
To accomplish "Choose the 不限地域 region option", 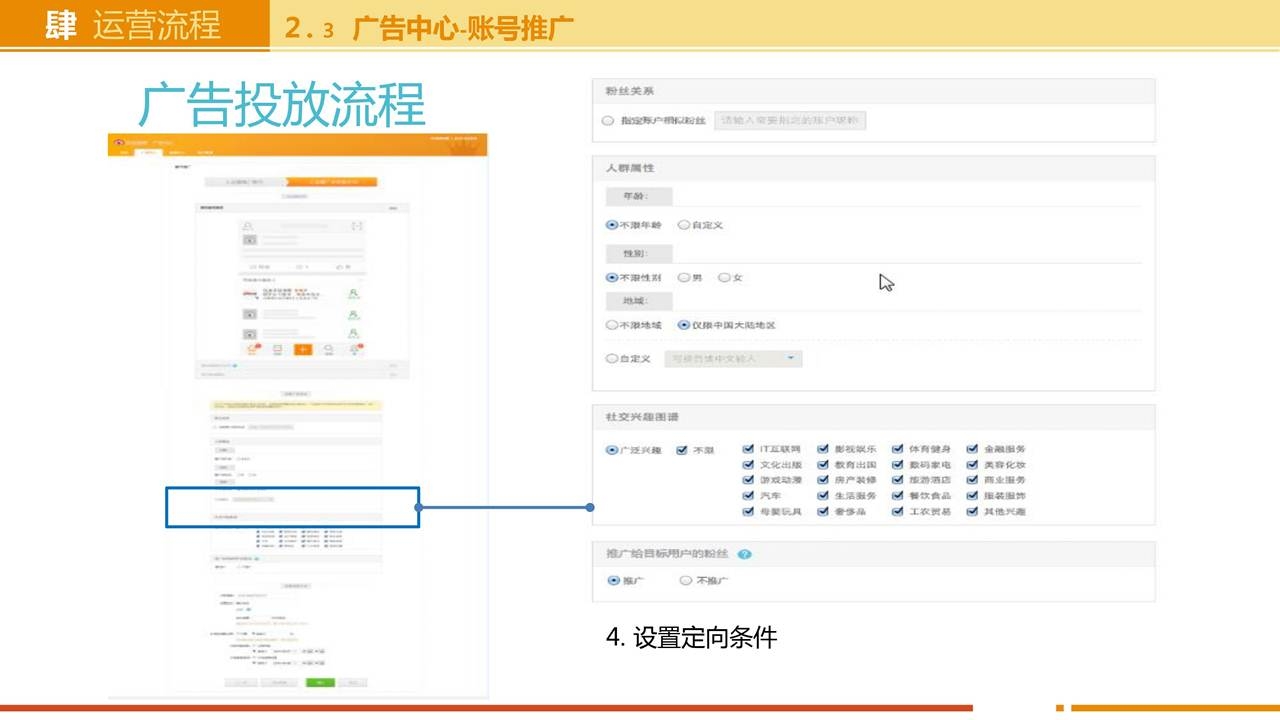I will 612,325.
